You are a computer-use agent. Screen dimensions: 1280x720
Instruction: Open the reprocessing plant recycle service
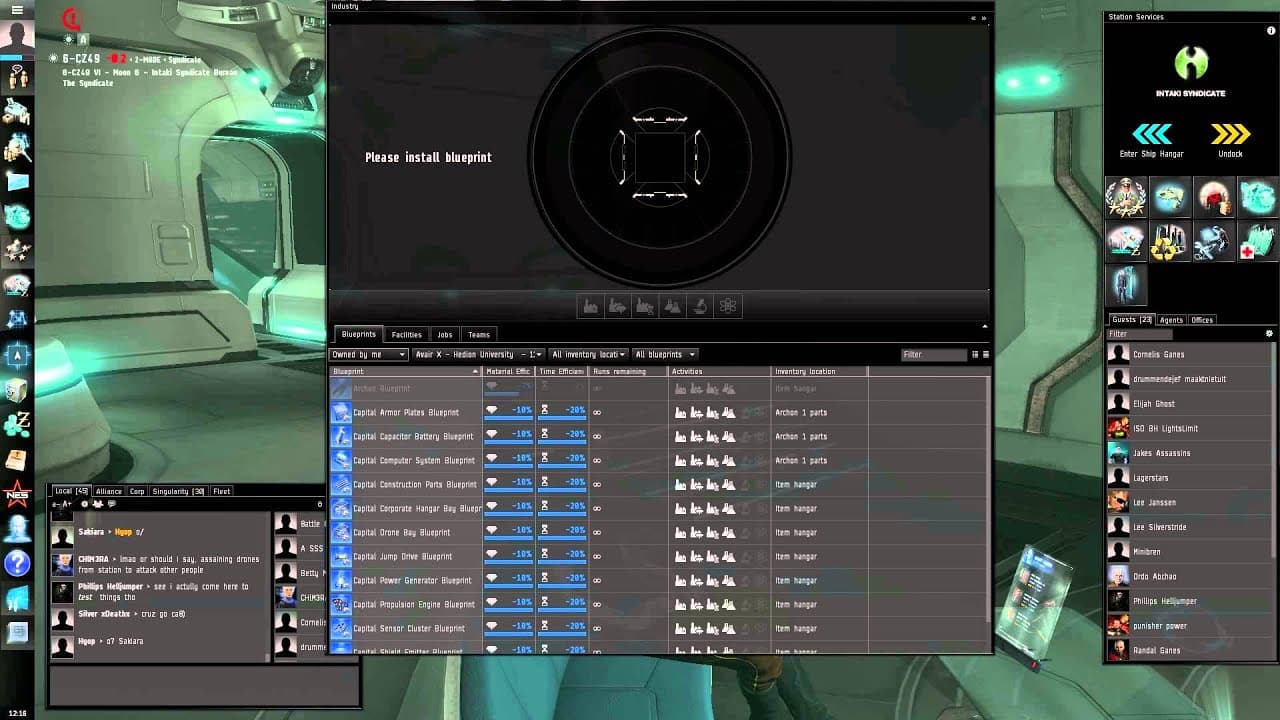coord(1169,241)
